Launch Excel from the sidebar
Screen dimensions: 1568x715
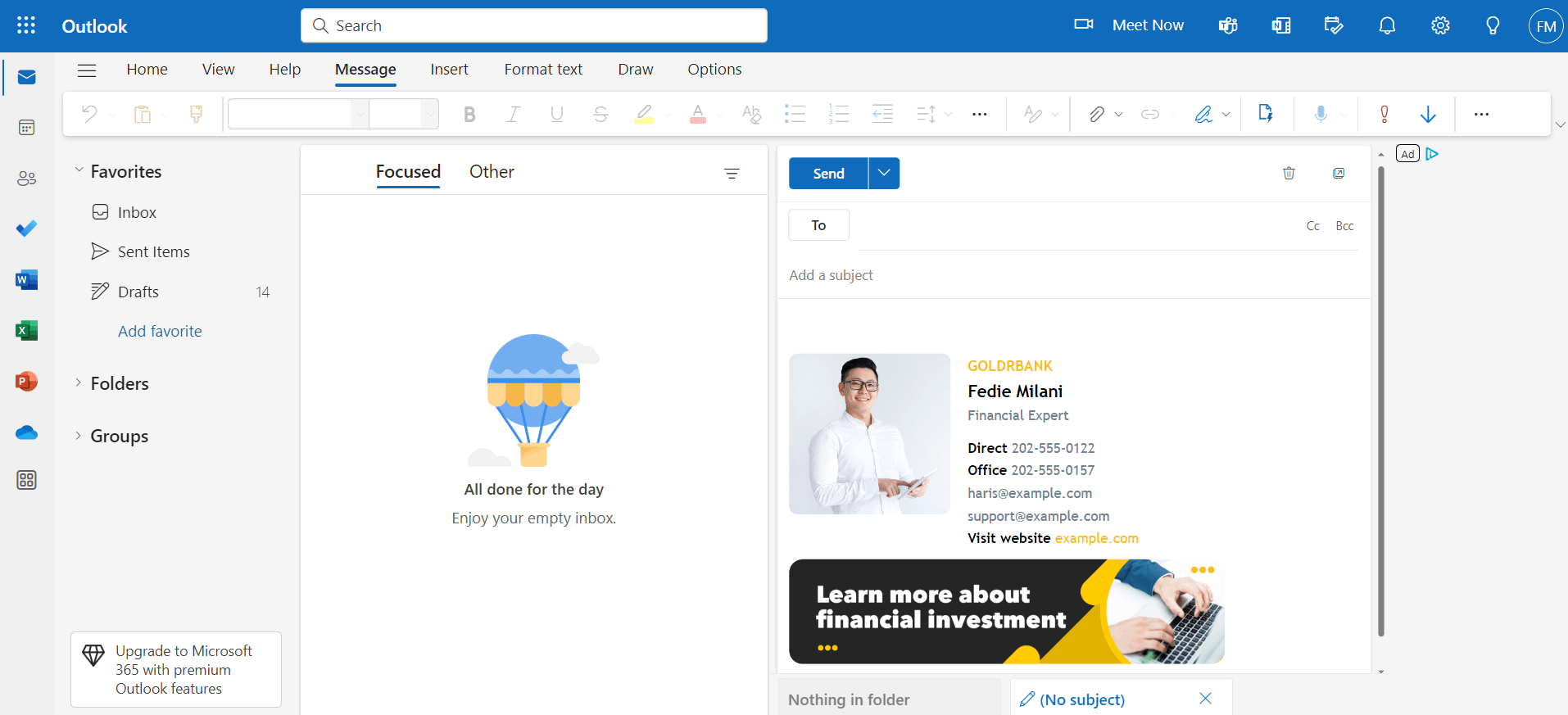click(26, 331)
